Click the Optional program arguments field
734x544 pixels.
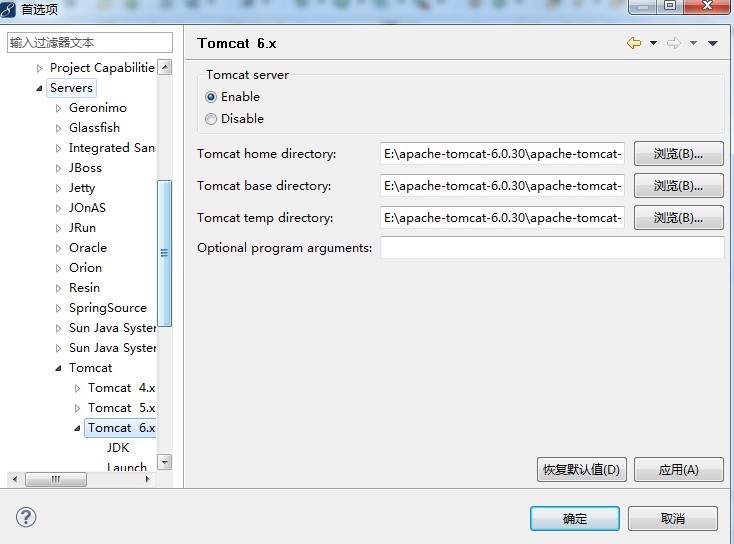click(552, 247)
